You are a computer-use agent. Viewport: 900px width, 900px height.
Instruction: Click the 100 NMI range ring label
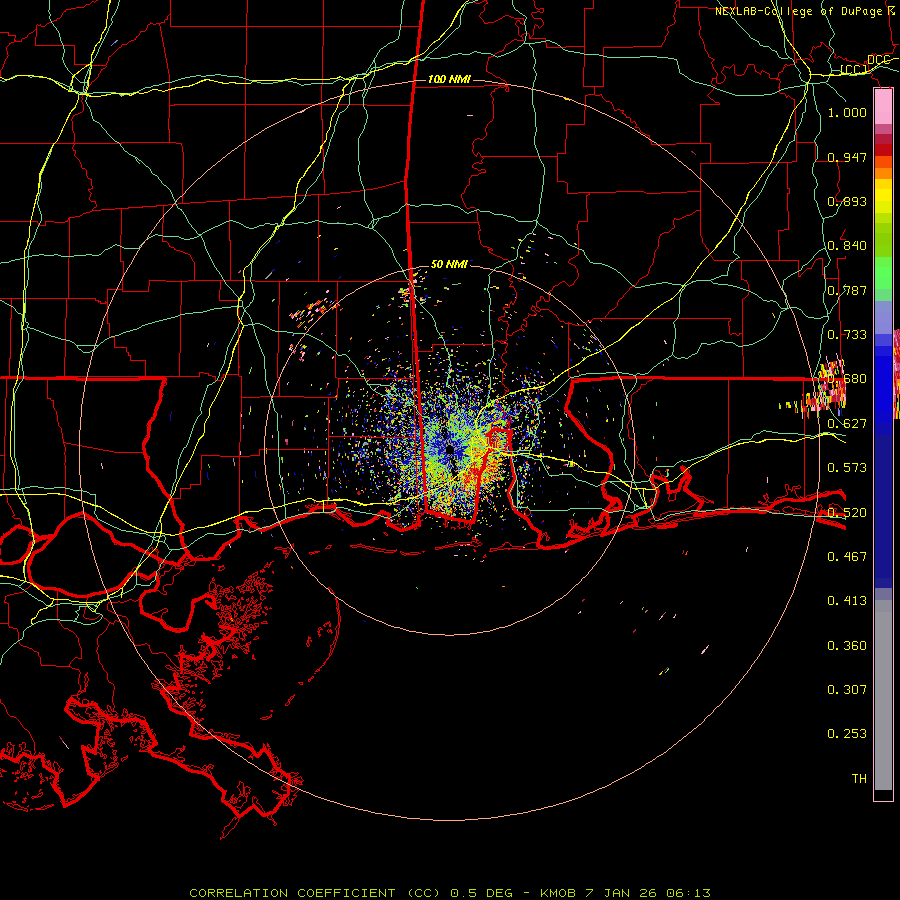click(x=449, y=79)
